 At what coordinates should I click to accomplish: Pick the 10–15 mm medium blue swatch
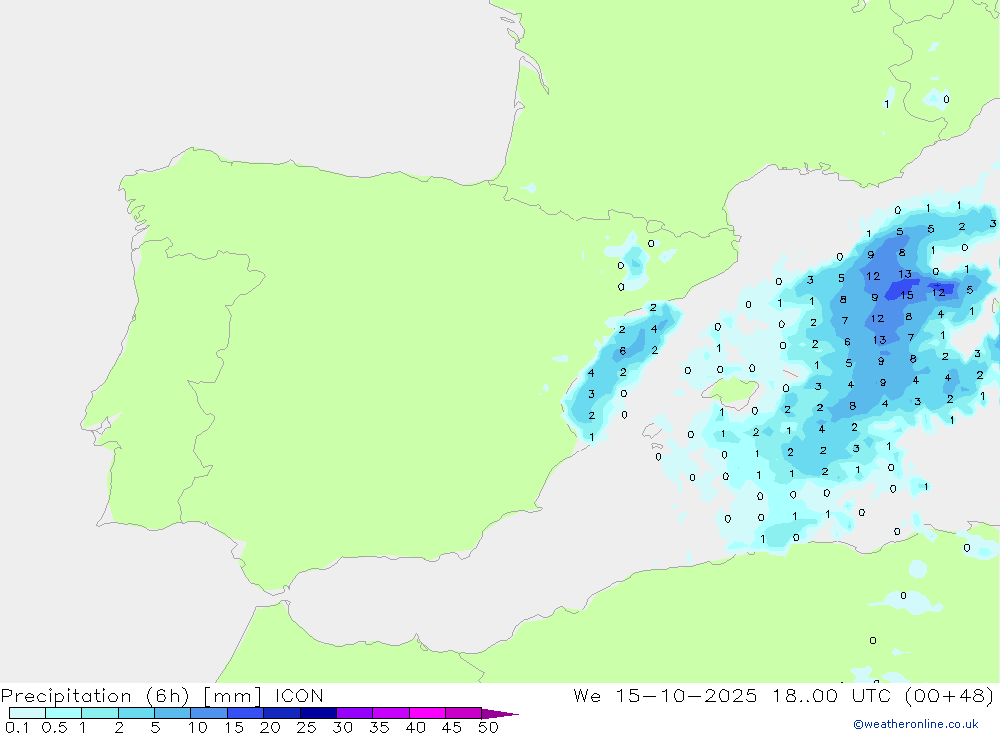point(209,713)
